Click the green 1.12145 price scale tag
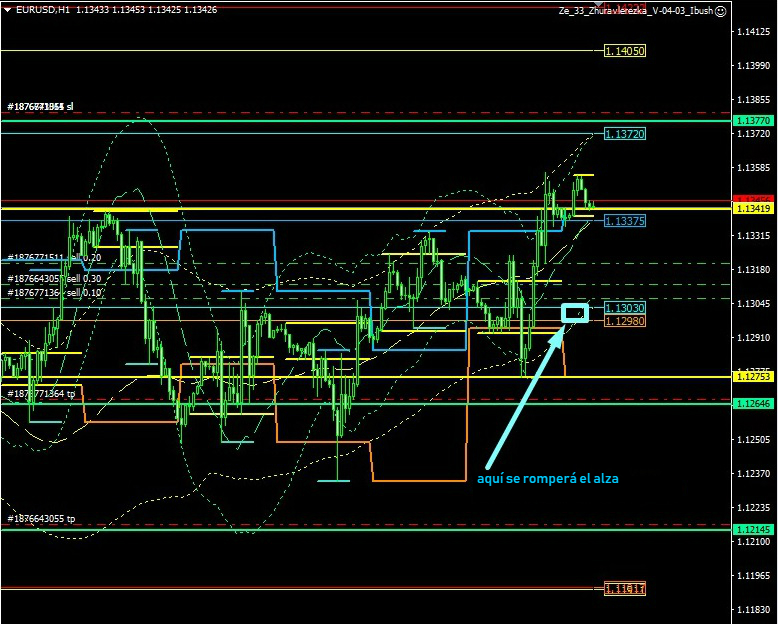 (x=753, y=528)
